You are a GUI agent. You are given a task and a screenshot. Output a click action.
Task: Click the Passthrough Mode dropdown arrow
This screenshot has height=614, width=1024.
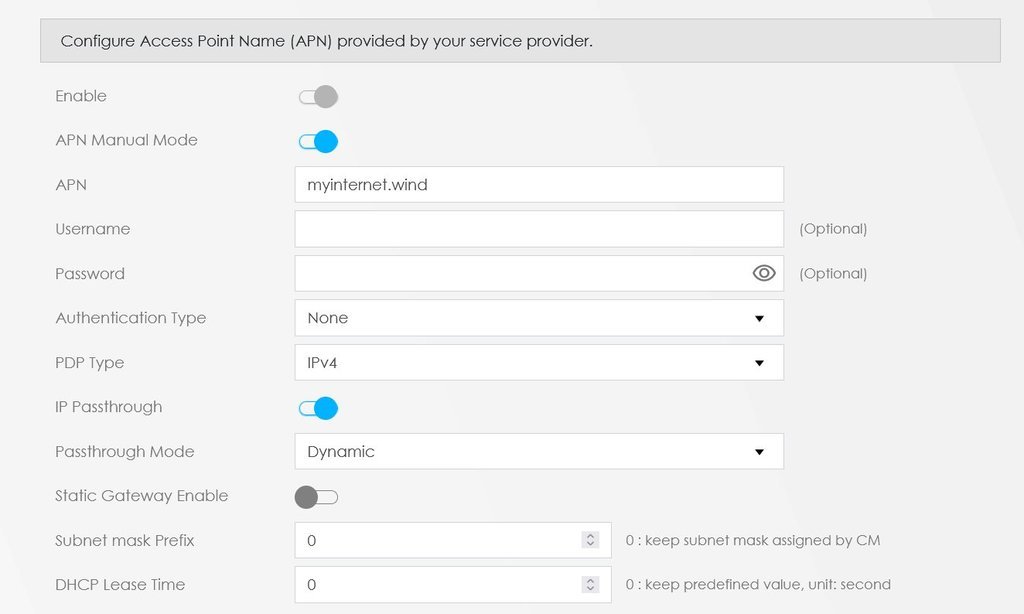[x=759, y=452]
